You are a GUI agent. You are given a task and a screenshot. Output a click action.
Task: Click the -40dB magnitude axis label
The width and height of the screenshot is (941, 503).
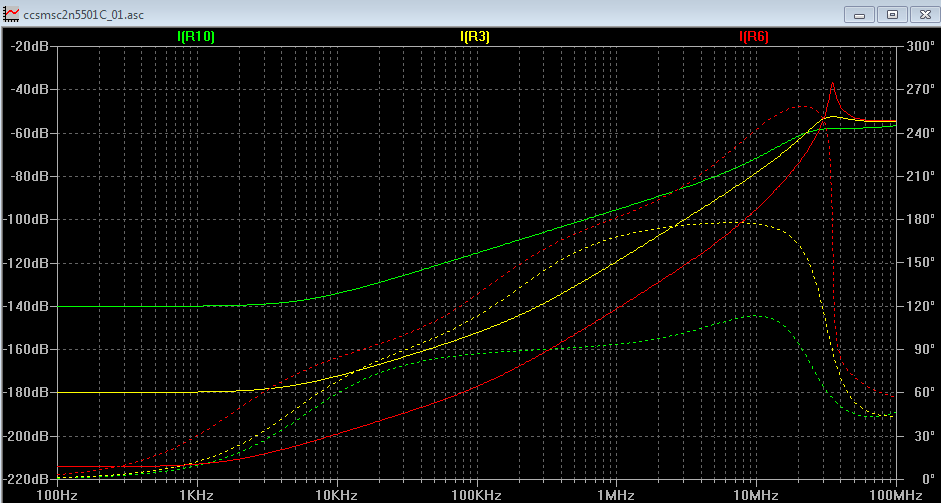28,89
